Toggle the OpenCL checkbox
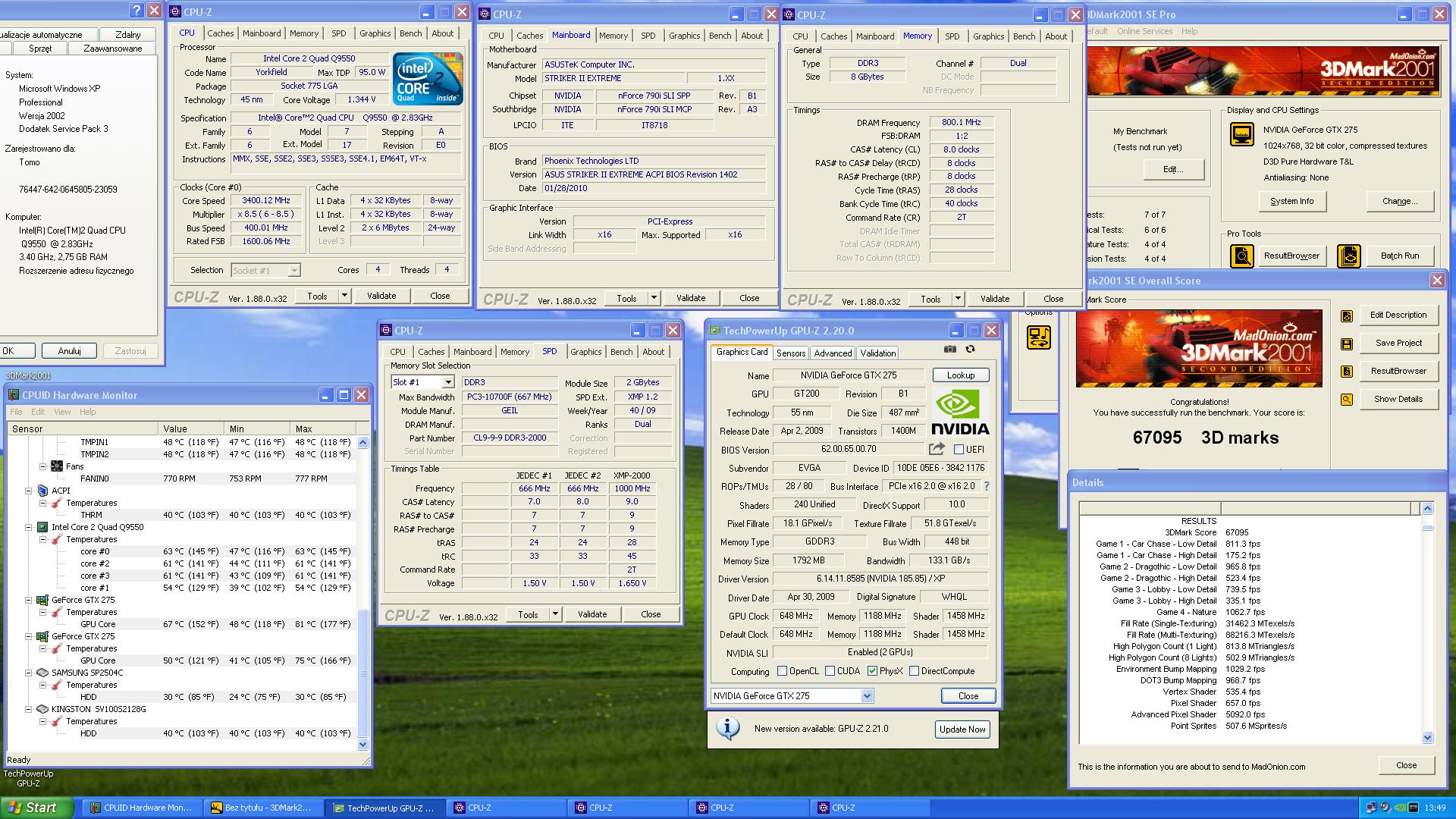The width and height of the screenshot is (1456, 819). coord(782,671)
